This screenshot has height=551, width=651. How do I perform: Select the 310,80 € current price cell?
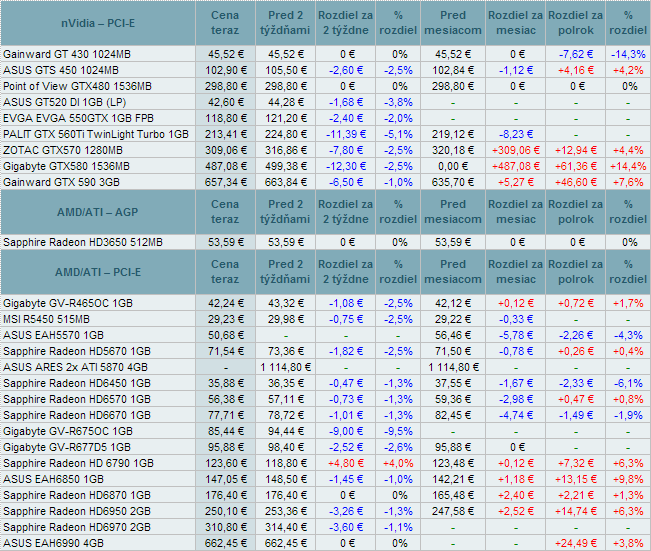tap(225, 527)
